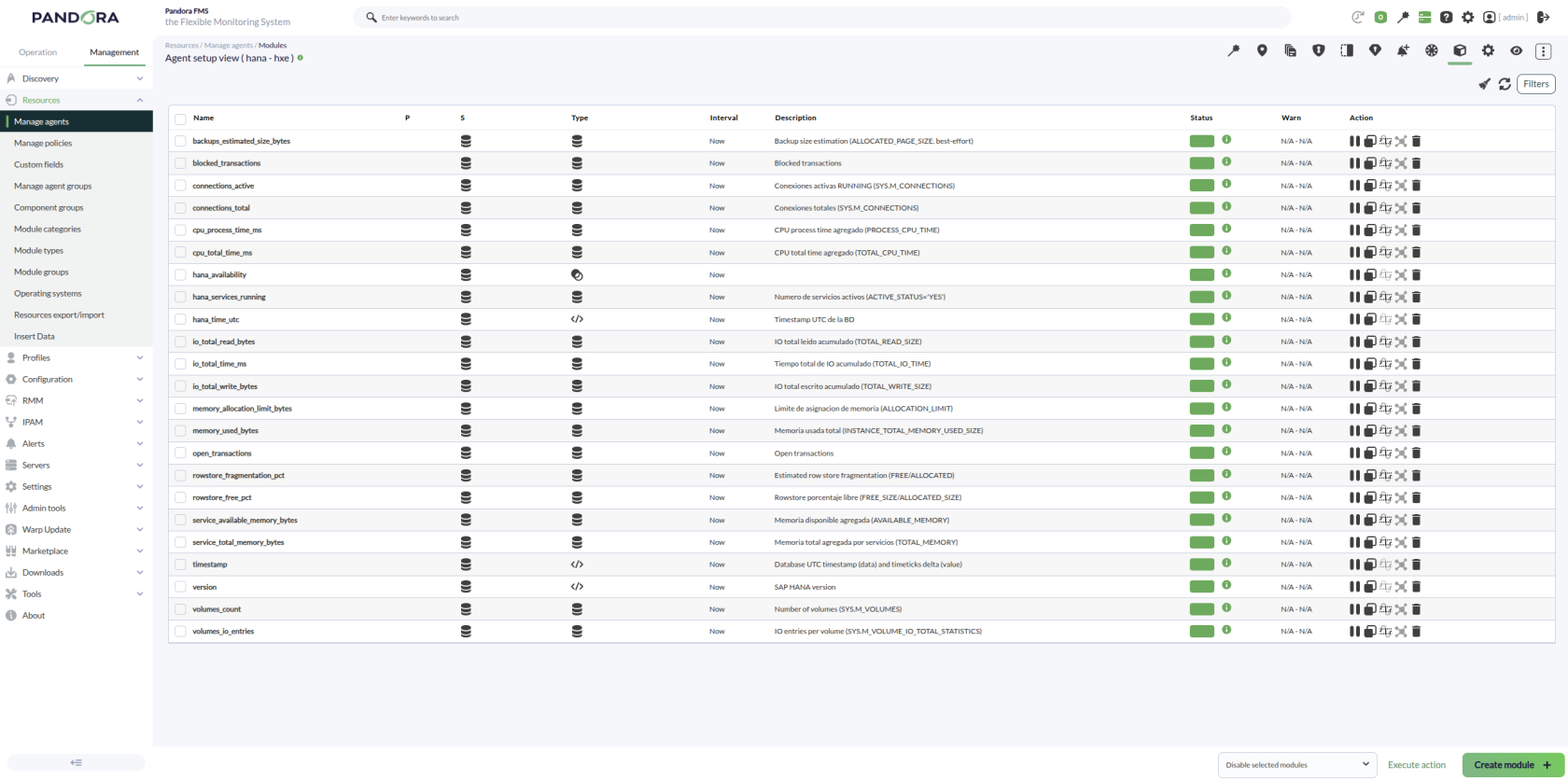Click the agent view eye icon
The height and width of the screenshot is (781, 1568).
(x=1516, y=50)
